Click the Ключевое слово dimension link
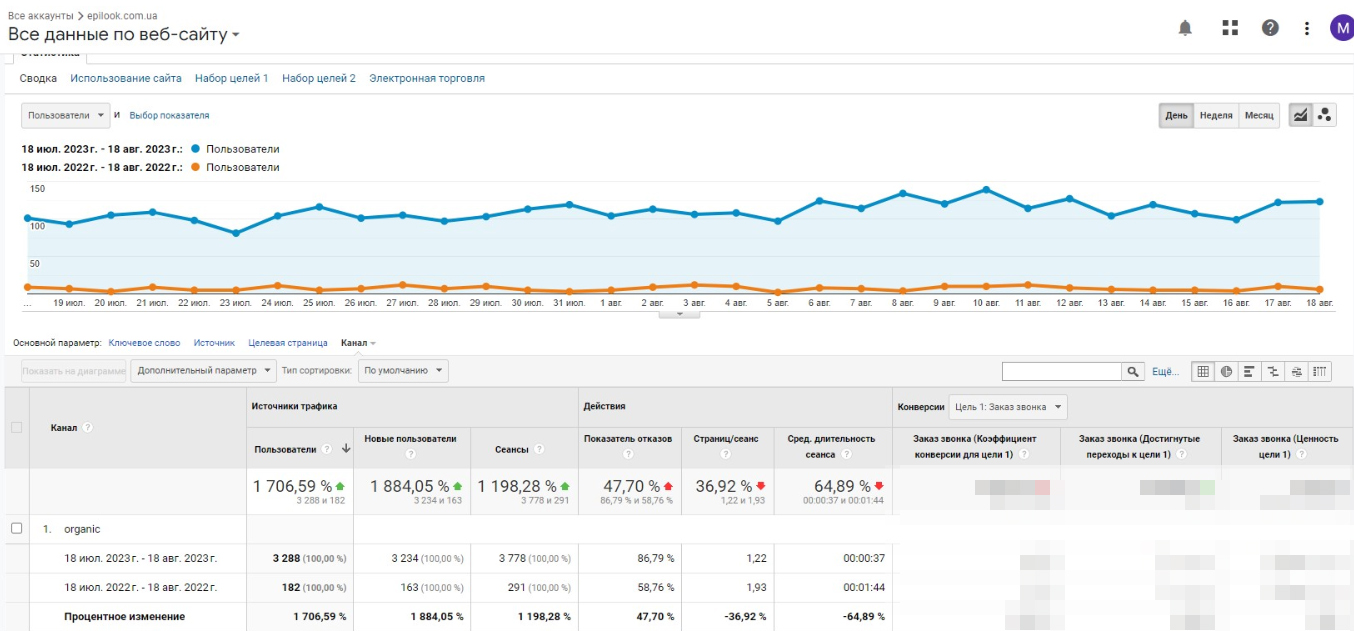The width and height of the screenshot is (1354, 631). click(x=144, y=343)
